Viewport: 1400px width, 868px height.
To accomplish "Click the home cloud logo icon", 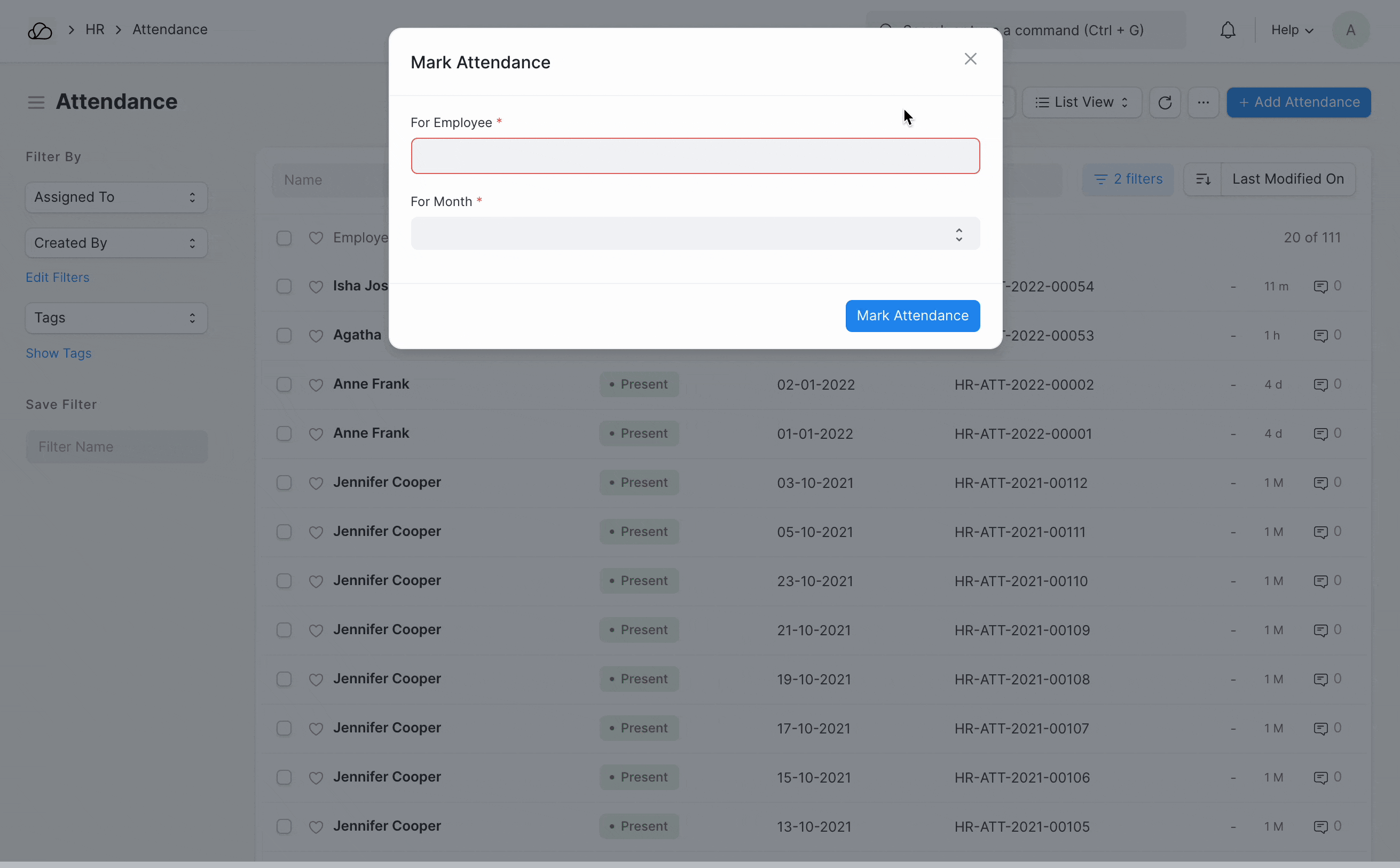I will pos(40,30).
